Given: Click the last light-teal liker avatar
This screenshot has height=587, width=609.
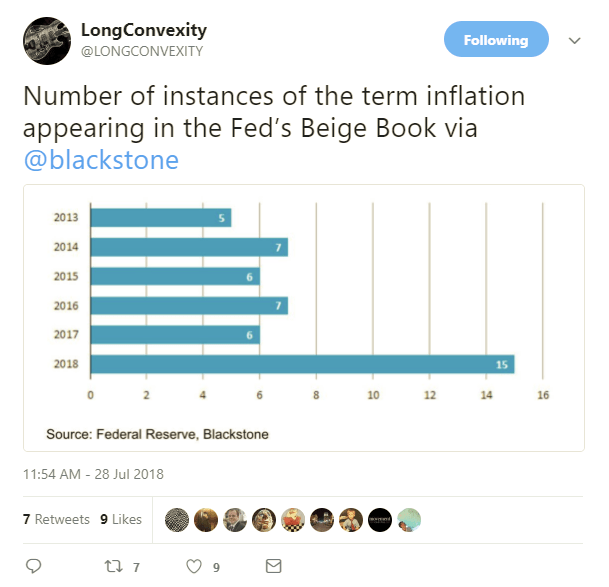Looking at the screenshot, I should coord(409,520).
